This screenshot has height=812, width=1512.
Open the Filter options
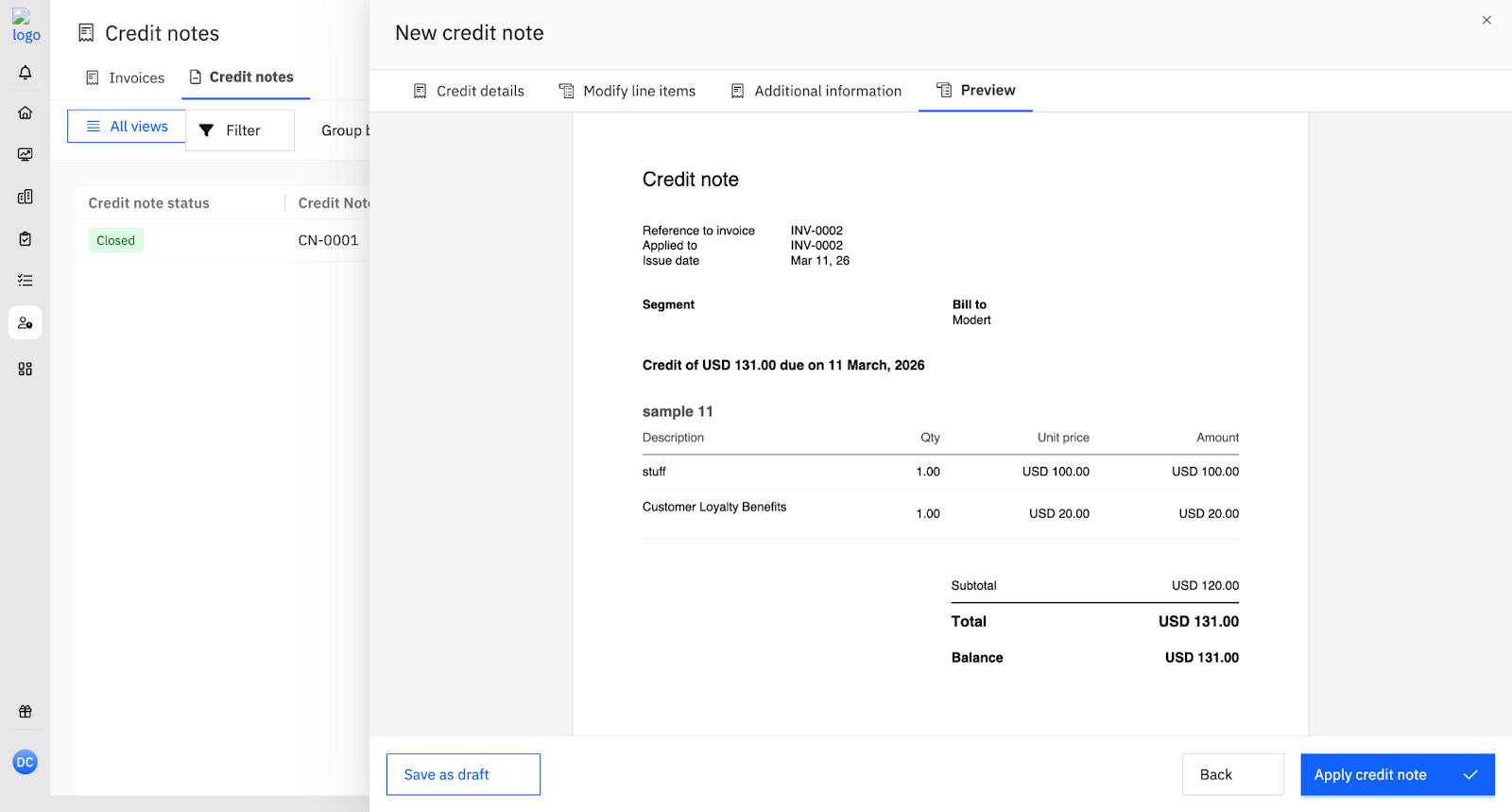pyautogui.click(x=240, y=130)
